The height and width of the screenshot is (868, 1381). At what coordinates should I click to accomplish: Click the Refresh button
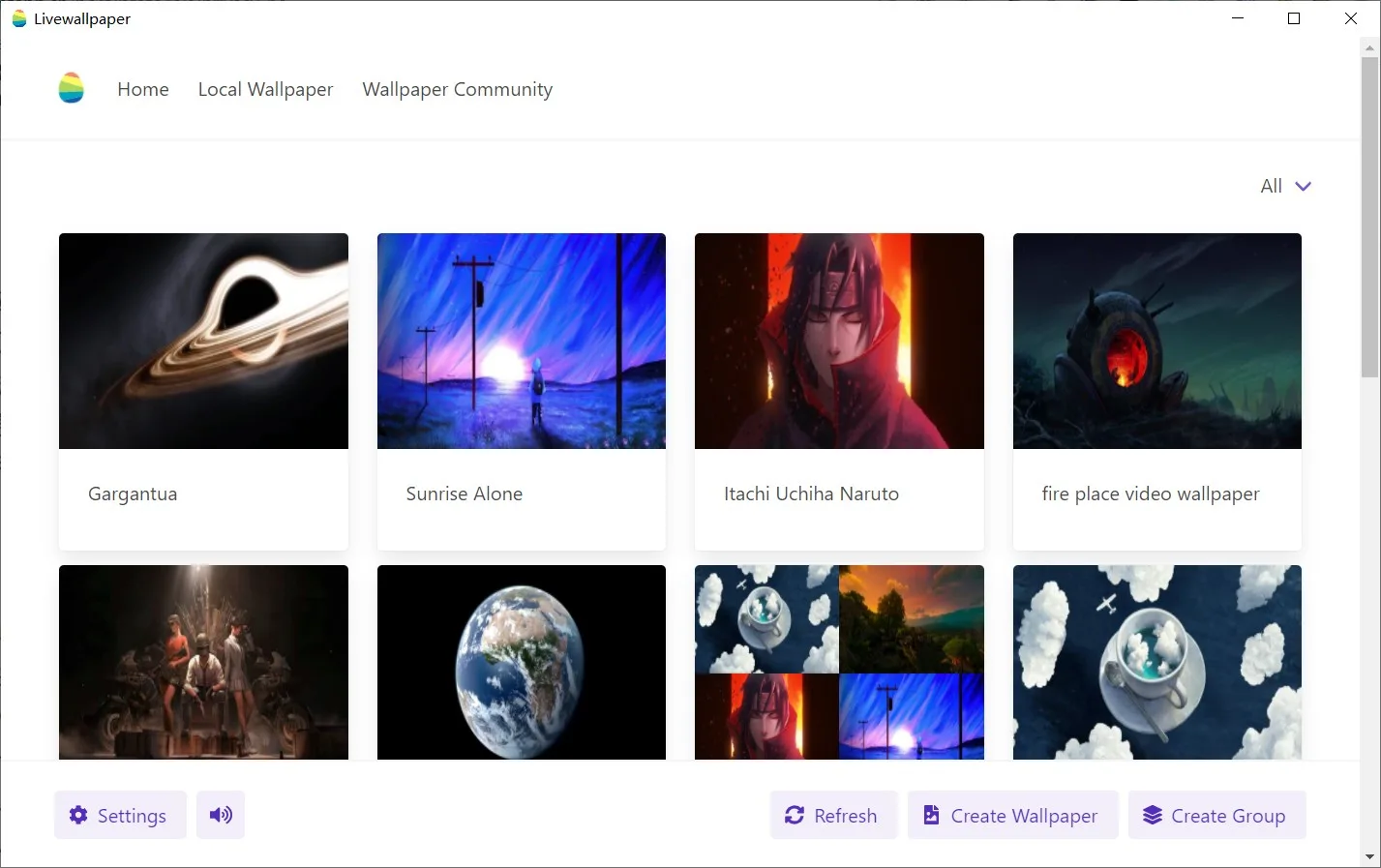click(x=833, y=815)
